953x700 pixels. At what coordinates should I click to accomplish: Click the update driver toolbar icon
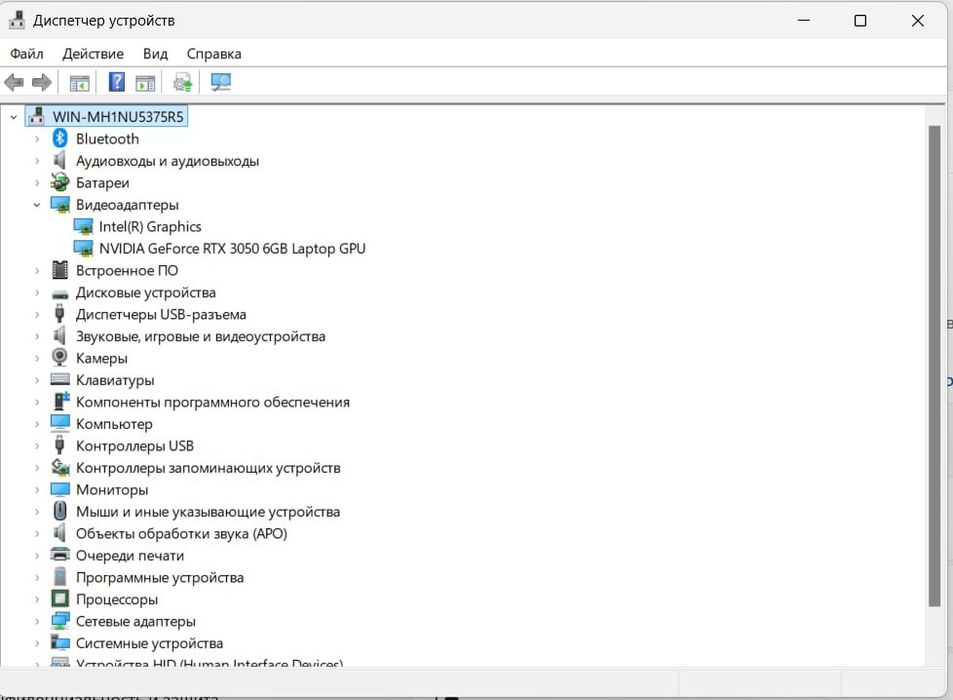[183, 83]
